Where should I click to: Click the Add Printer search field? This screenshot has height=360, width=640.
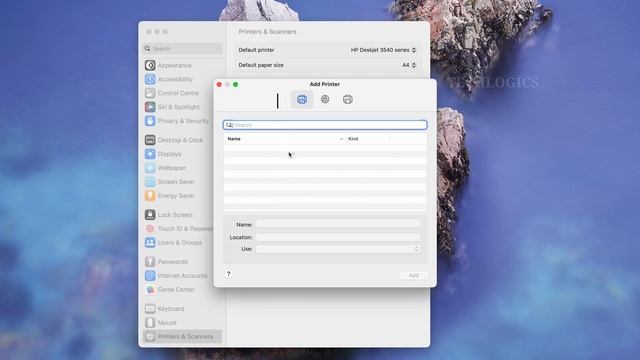[325, 125]
